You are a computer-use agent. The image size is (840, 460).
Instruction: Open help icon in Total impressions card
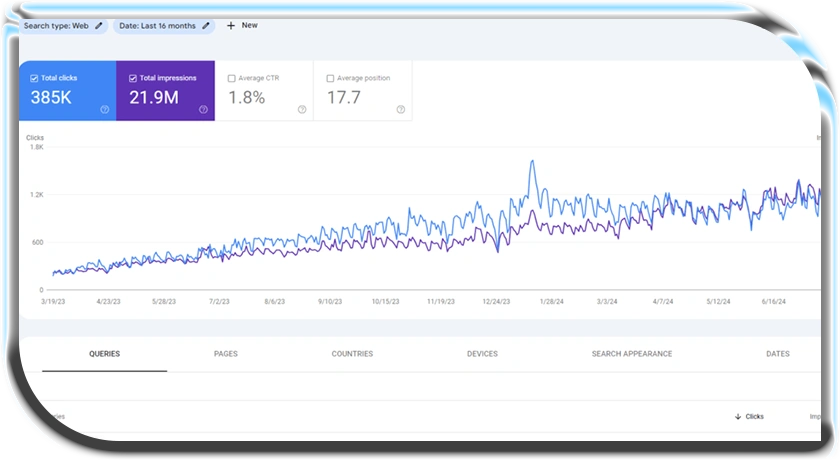203,110
